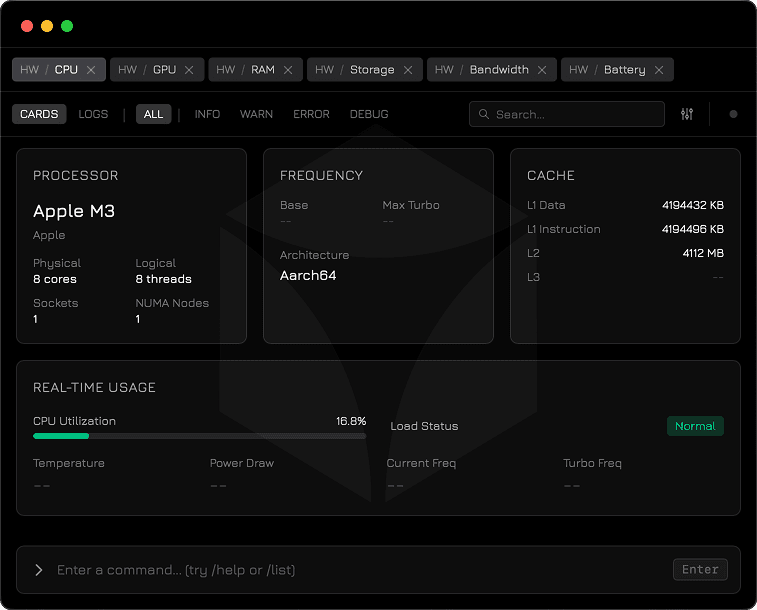Click the yellow minimize window button

tap(47, 26)
